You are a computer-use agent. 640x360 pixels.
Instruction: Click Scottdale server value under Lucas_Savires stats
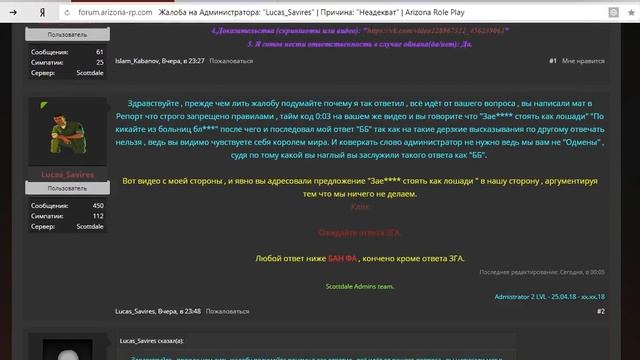coord(90,227)
